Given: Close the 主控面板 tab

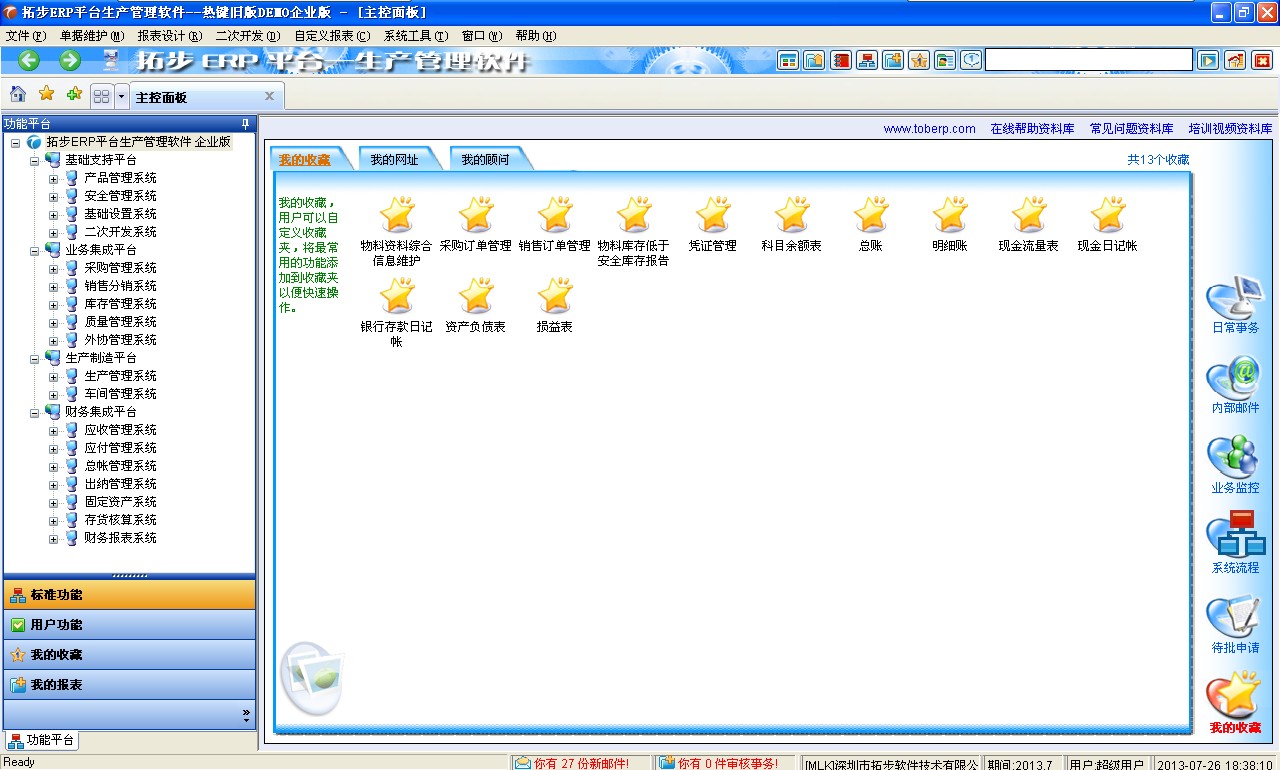Looking at the screenshot, I should (x=269, y=96).
